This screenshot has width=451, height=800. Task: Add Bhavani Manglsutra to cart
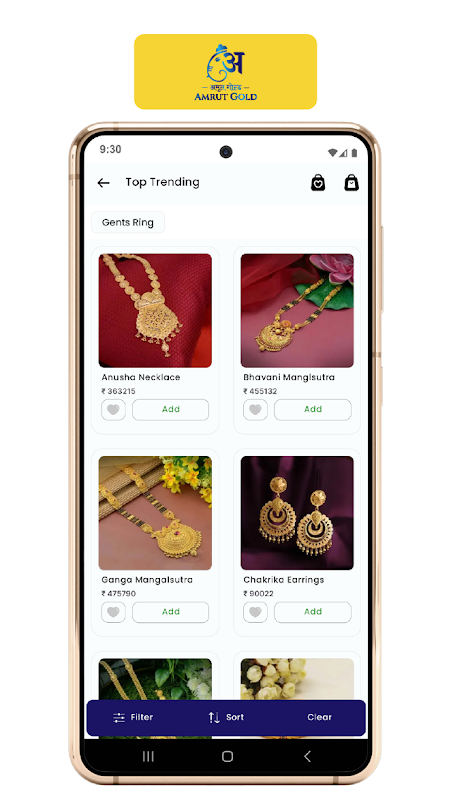[313, 409]
